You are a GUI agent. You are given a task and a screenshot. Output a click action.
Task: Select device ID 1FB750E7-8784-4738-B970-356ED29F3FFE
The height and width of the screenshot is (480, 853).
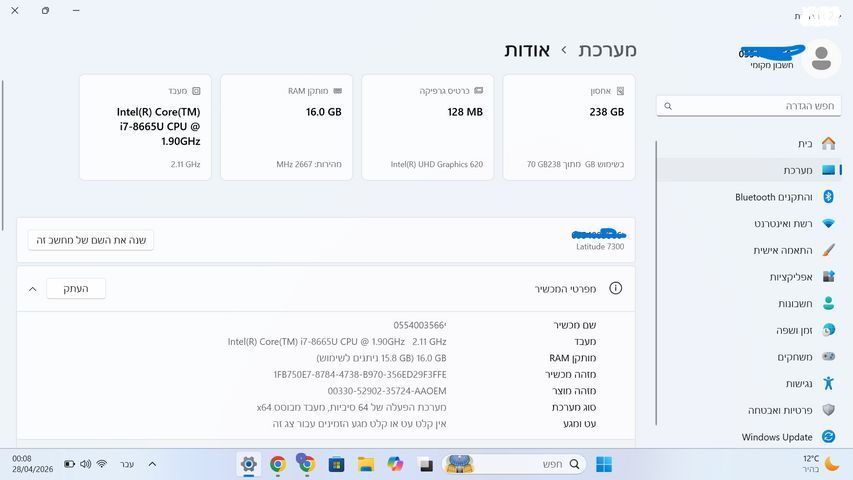360,374
